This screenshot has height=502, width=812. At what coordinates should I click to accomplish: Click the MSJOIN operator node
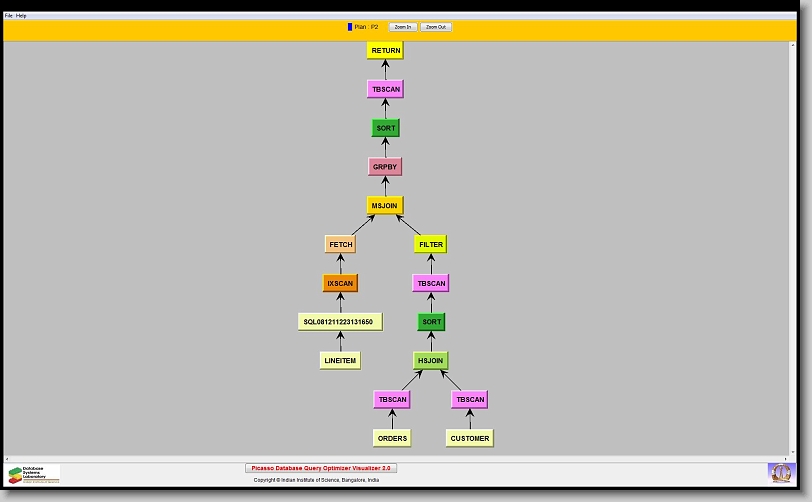(x=385, y=206)
